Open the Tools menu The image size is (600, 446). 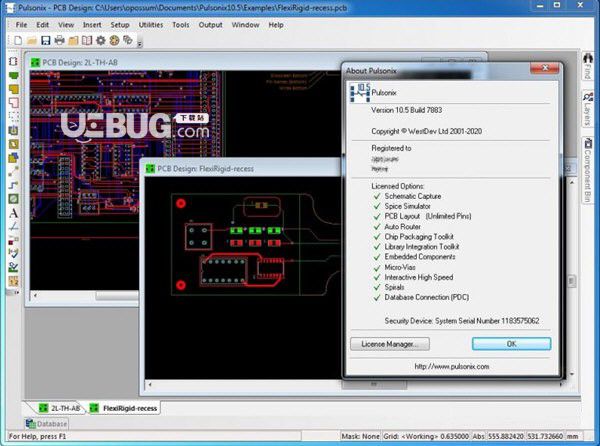coord(181,25)
